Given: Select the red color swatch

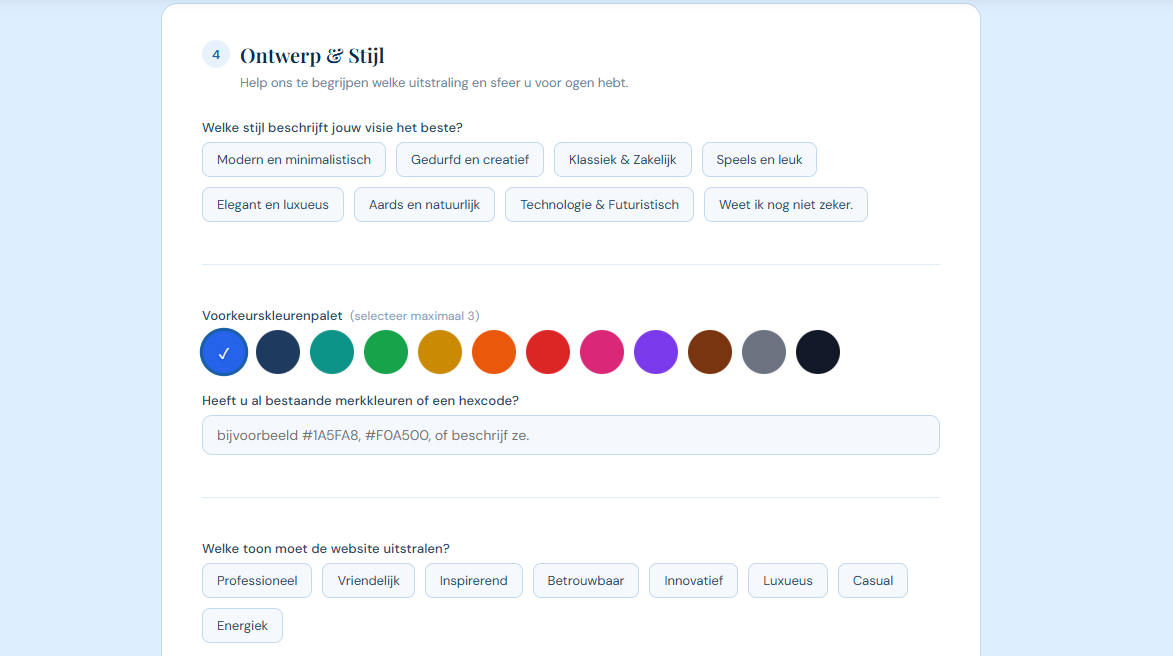Looking at the screenshot, I should tap(548, 352).
